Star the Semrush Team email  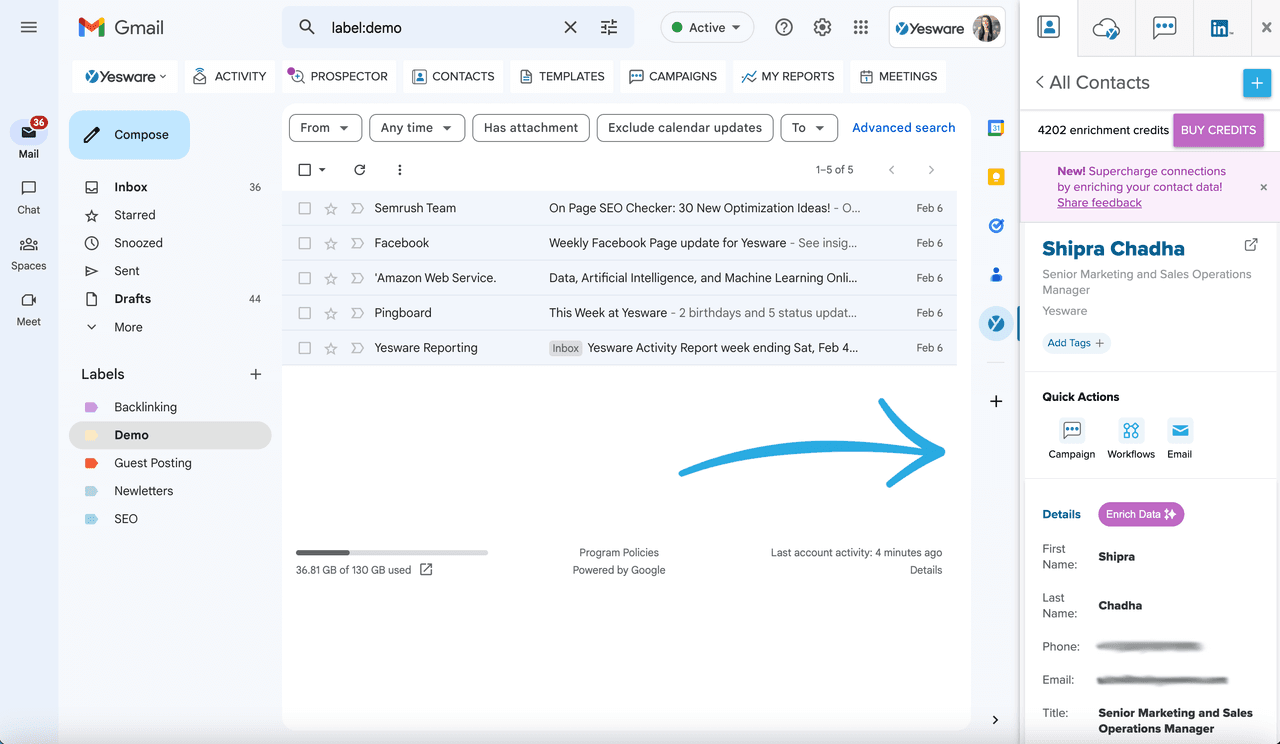[x=332, y=208]
